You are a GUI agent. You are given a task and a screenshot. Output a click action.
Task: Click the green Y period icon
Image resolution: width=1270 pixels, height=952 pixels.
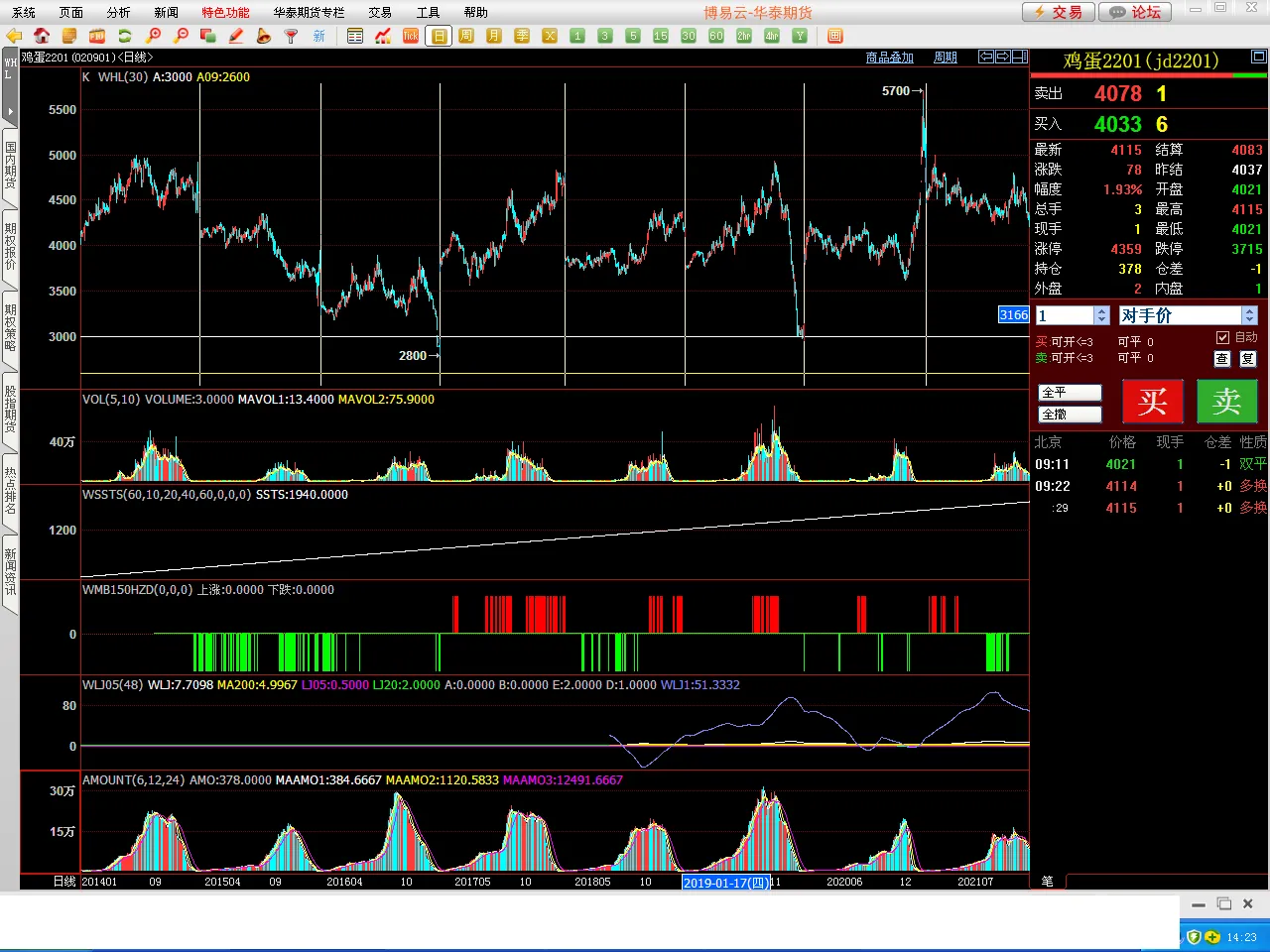(x=800, y=36)
